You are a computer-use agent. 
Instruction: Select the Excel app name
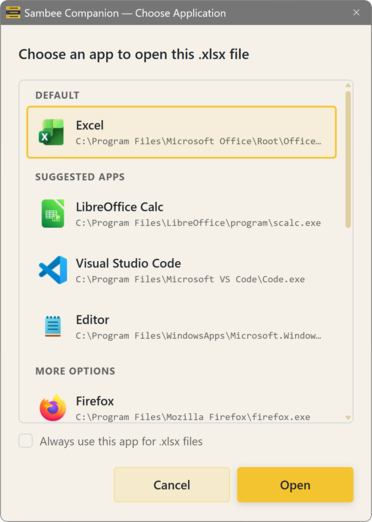click(90, 125)
